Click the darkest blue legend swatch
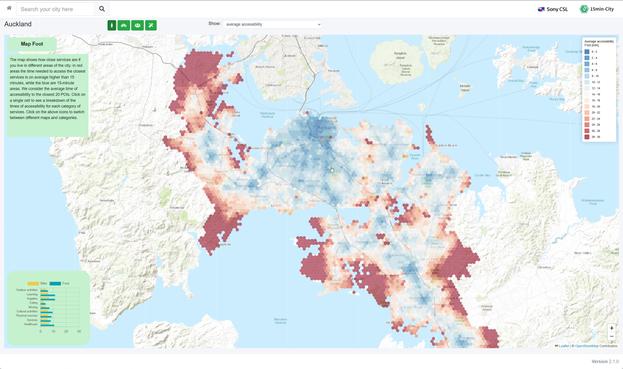This screenshot has width=623, height=369. 587,52
